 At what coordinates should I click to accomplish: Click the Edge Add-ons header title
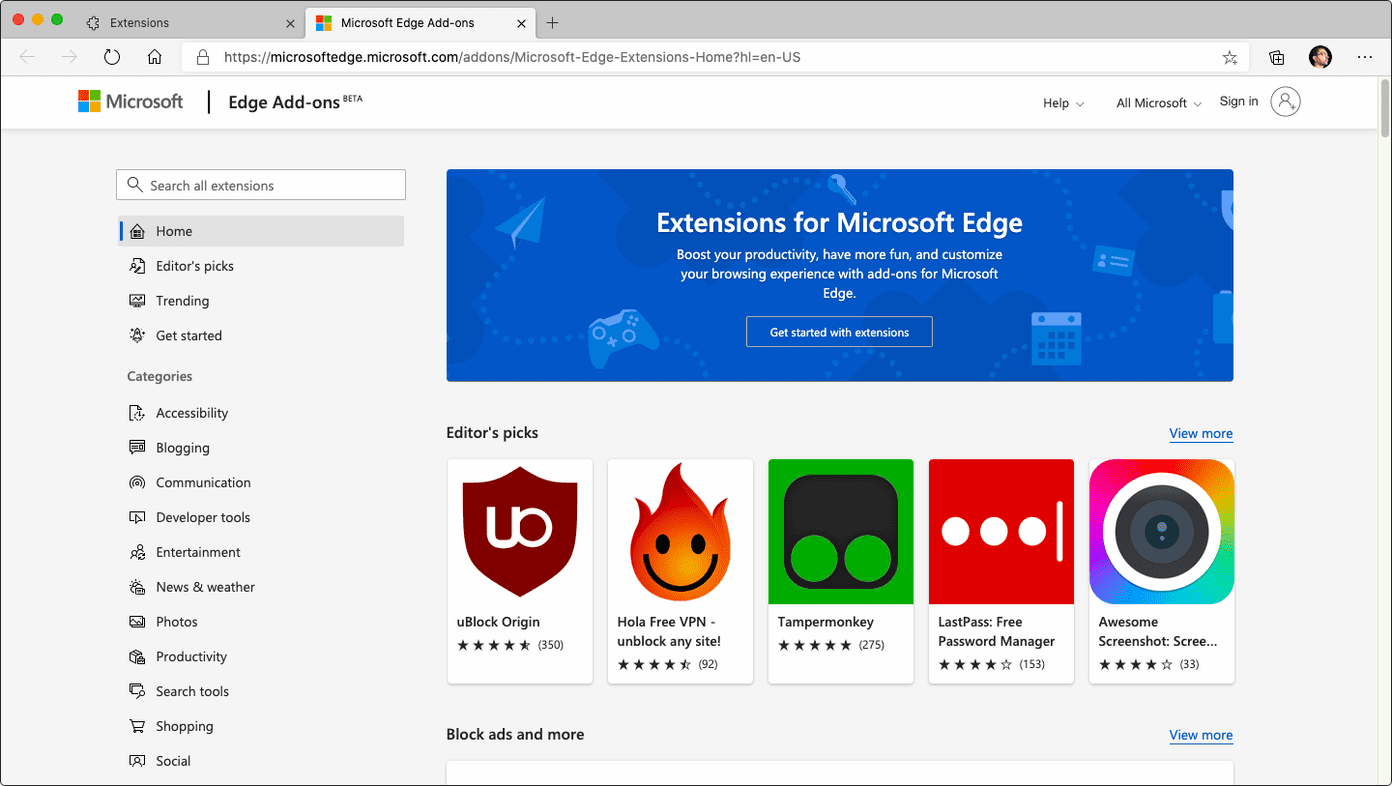coord(284,102)
